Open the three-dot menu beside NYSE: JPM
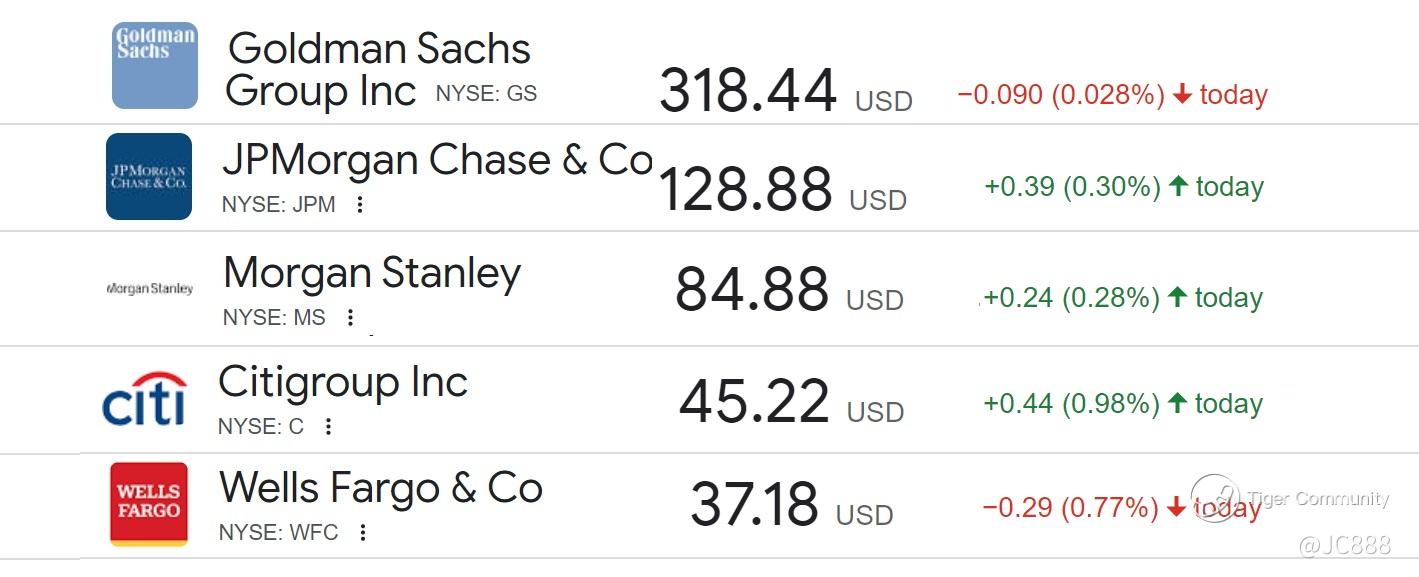1419x577 pixels. [360, 205]
